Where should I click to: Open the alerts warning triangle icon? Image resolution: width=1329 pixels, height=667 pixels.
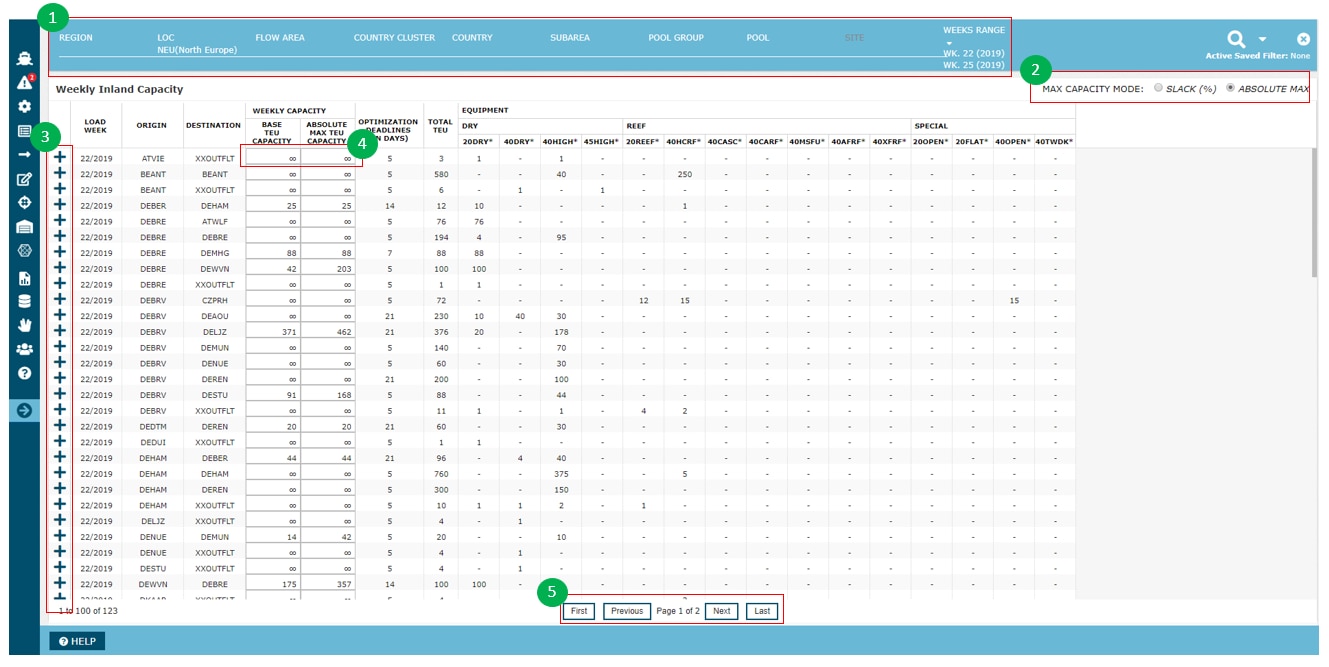coord(24,82)
